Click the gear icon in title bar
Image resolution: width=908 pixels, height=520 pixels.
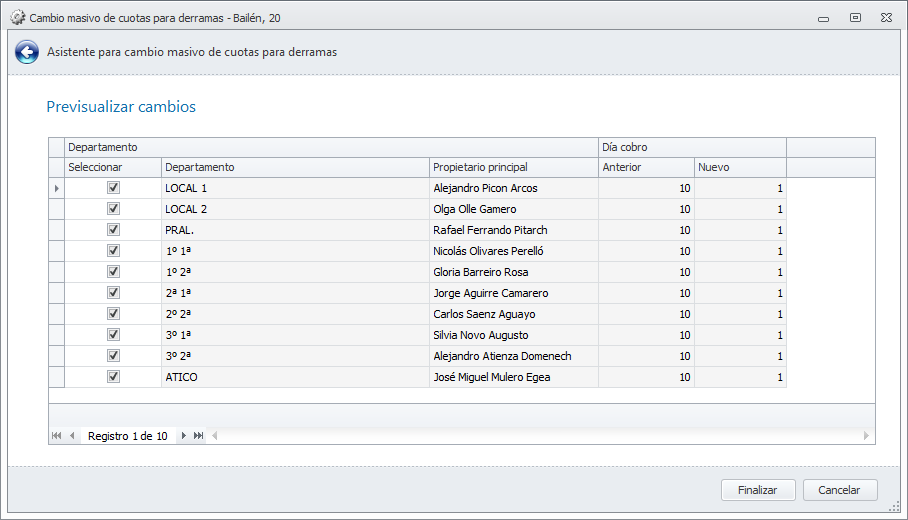[x=17, y=18]
